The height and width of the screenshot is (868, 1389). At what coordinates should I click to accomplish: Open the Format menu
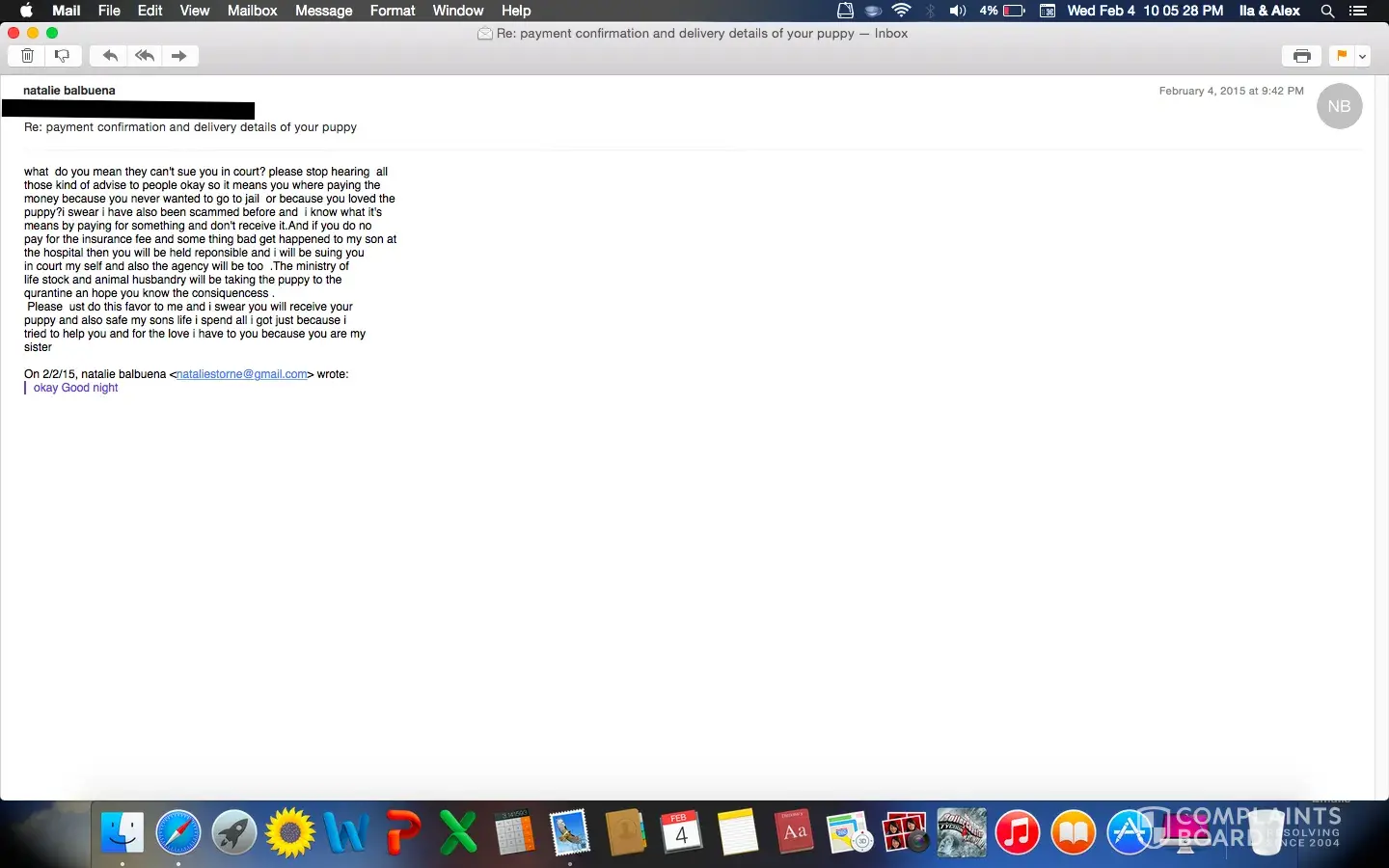click(393, 11)
